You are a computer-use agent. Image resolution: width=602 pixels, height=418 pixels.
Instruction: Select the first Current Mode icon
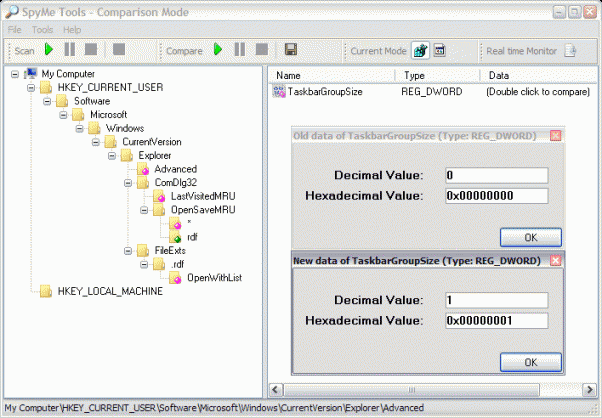point(420,50)
